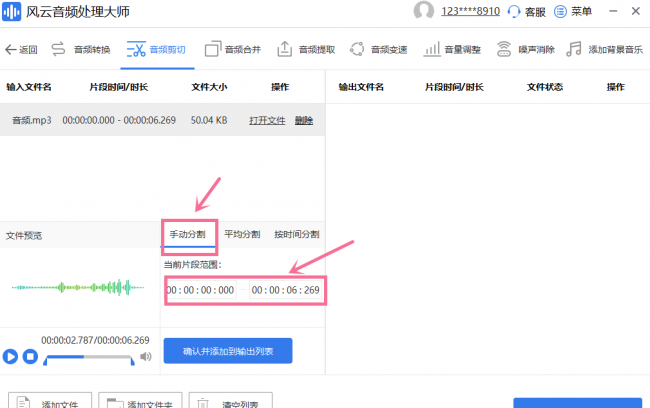
Task: Click the 输出文件名 column header
Action: (361, 87)
